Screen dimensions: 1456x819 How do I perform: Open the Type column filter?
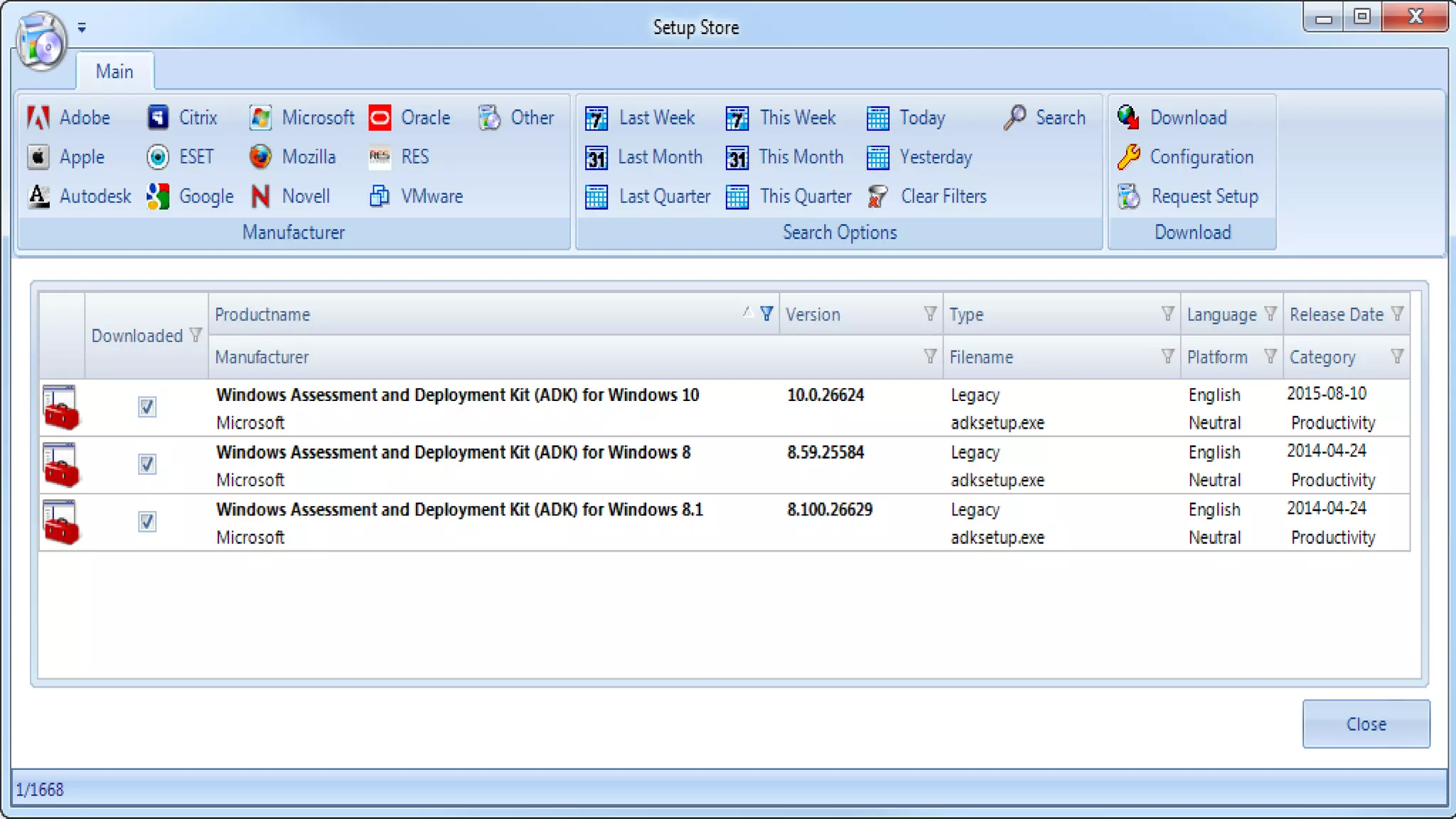pyautogui.click(x=1167, y=314)
